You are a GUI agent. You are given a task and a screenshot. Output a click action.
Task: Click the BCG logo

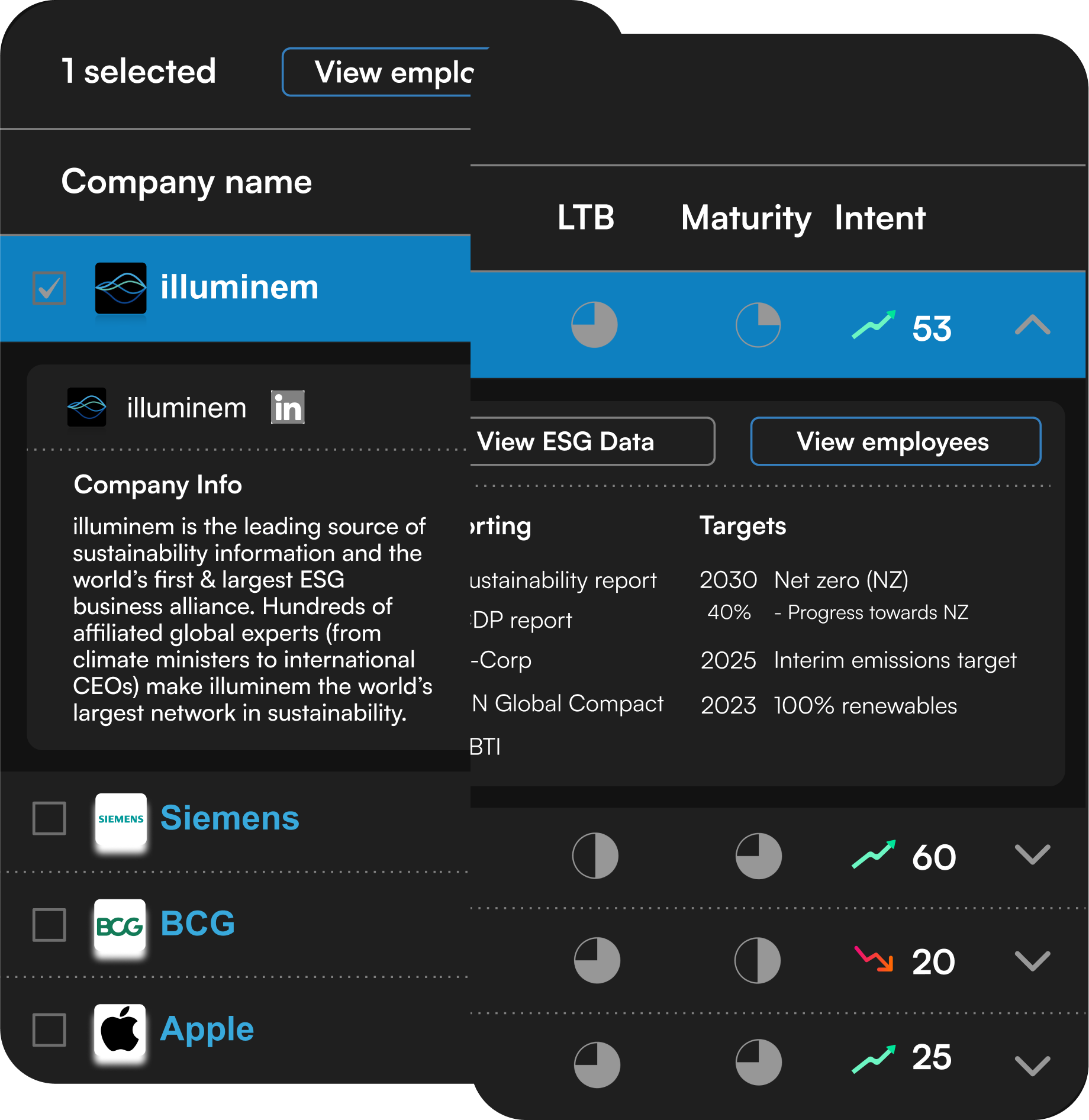[x=120, y=925]
